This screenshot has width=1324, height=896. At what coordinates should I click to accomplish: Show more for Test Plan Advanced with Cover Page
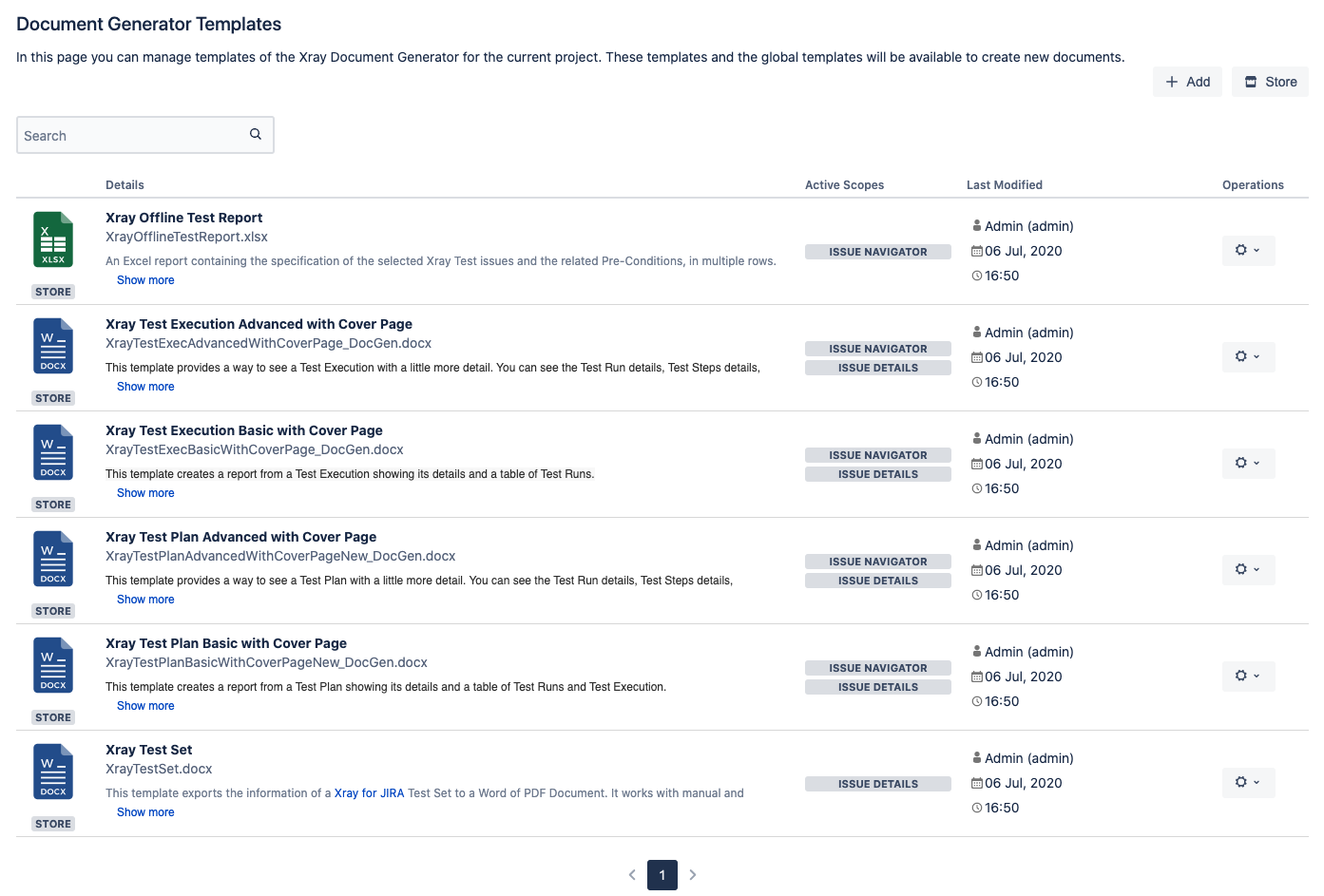(x=145, y=600)
